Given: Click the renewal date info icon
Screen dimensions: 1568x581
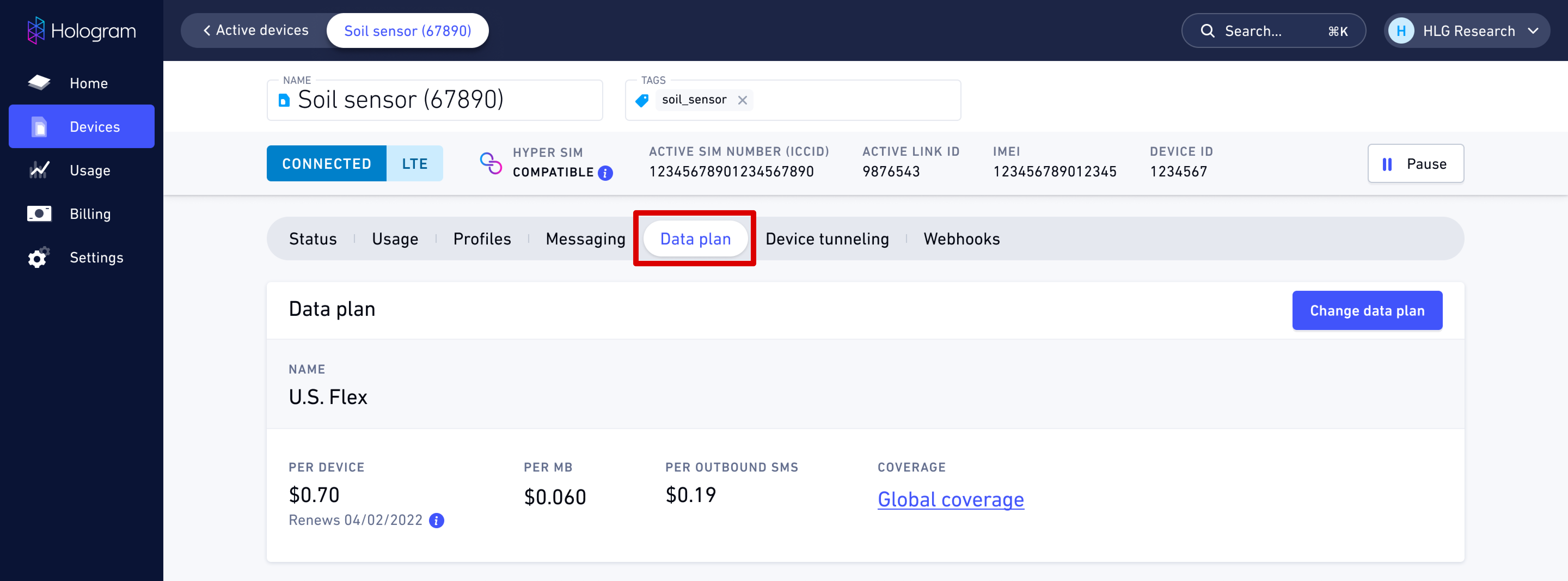Looking at the screenshot, I should [x=436, y=521].
